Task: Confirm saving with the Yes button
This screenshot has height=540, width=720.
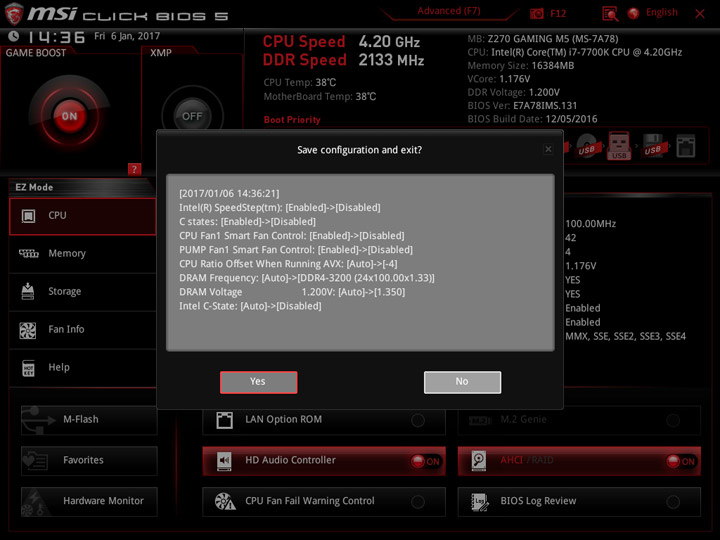Action: point(259,382)
